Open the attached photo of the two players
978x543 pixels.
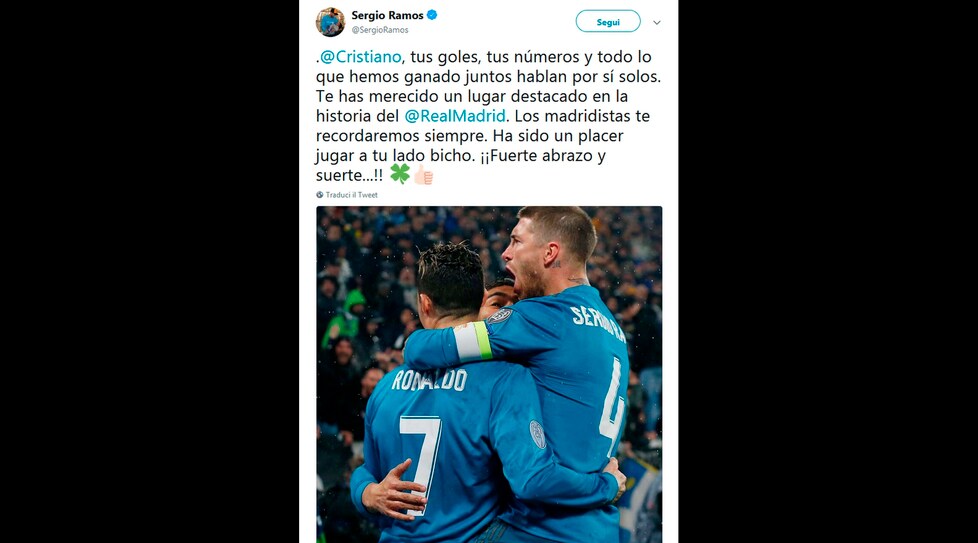tap(489, 374)
